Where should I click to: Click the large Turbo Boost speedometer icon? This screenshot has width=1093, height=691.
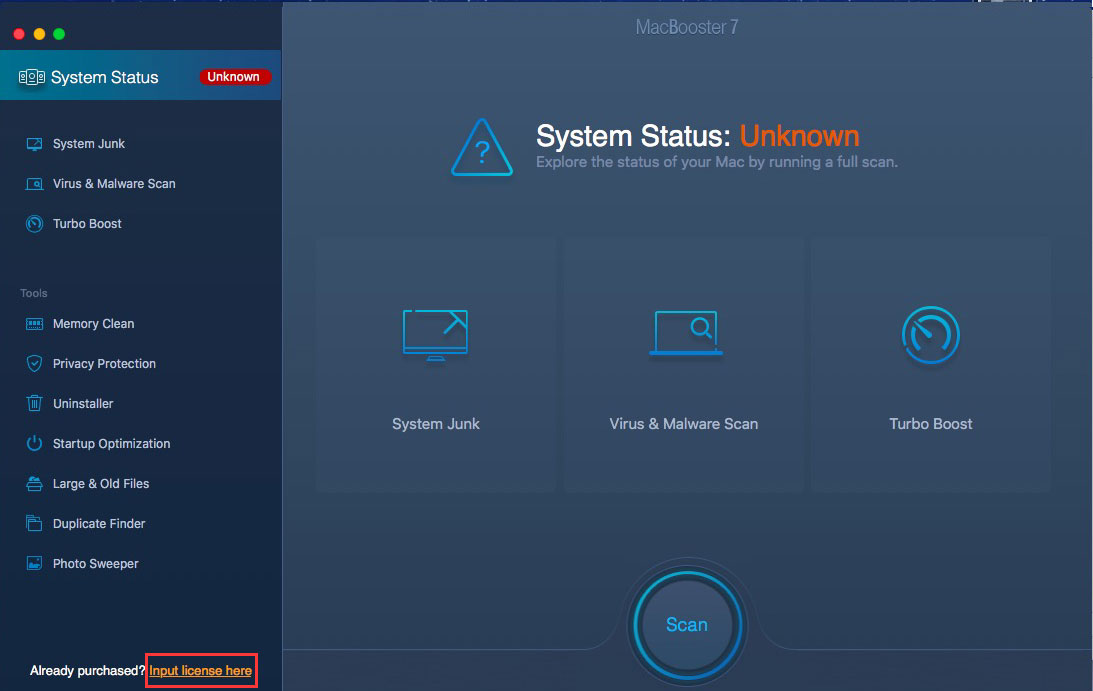931,335
